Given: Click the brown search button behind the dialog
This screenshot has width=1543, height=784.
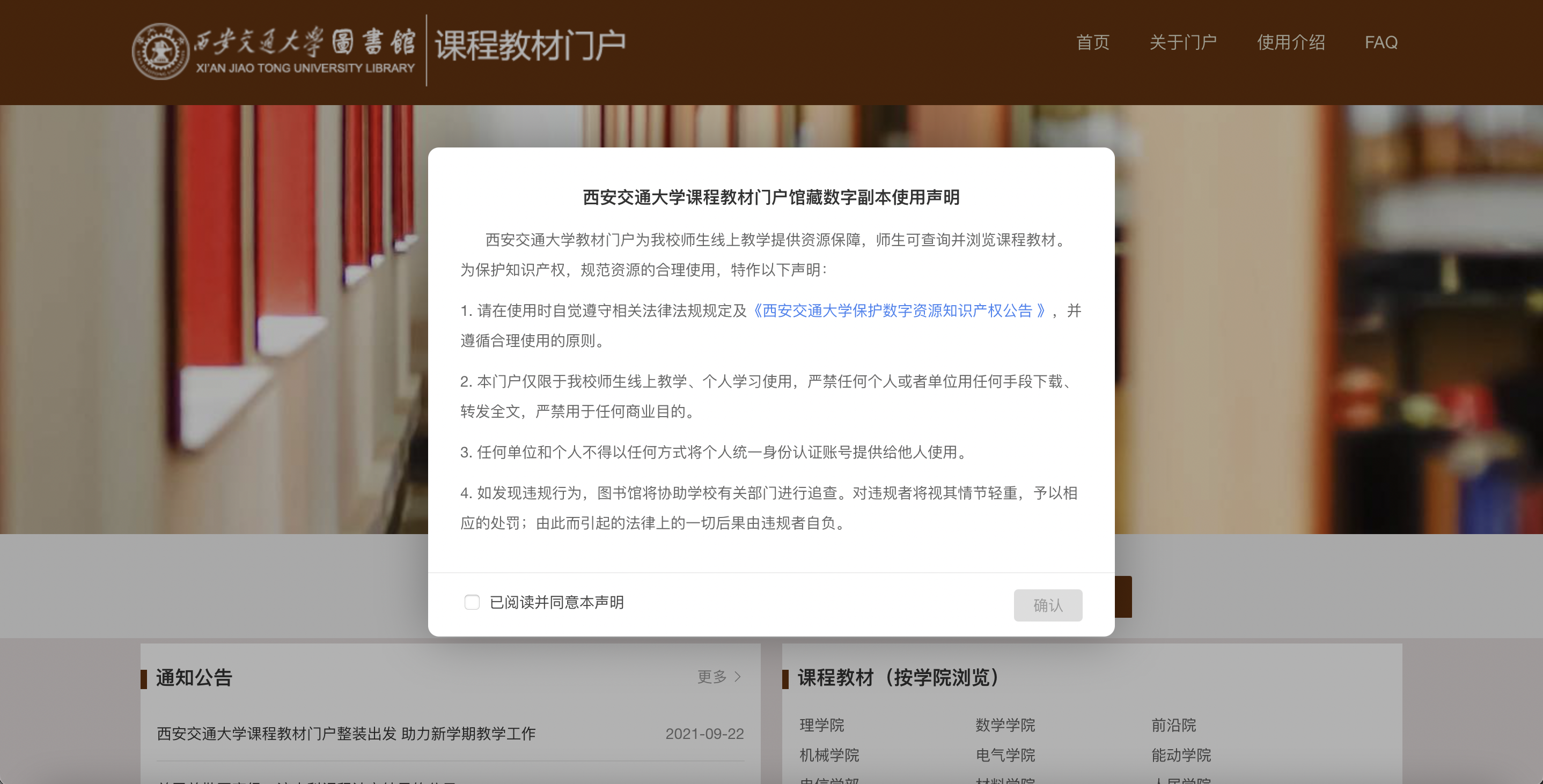Looking at the screenshot, I should click(1123, 596).
